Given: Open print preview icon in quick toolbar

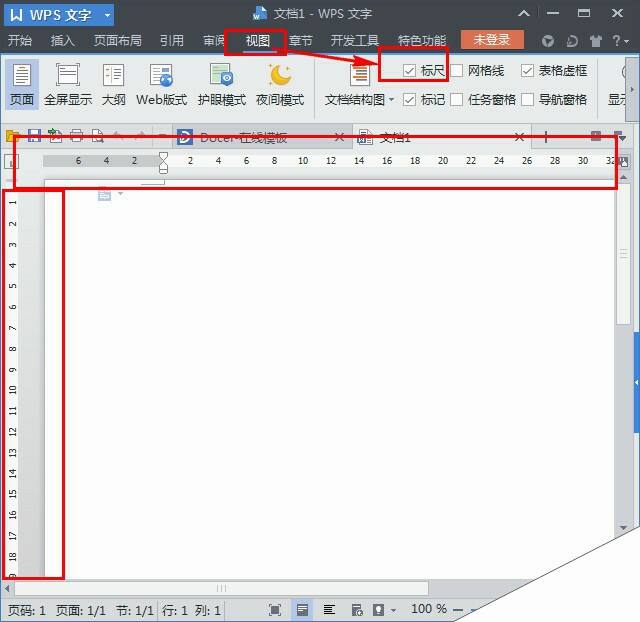Looking at the screenshot, I should click(x=98, y=136).
